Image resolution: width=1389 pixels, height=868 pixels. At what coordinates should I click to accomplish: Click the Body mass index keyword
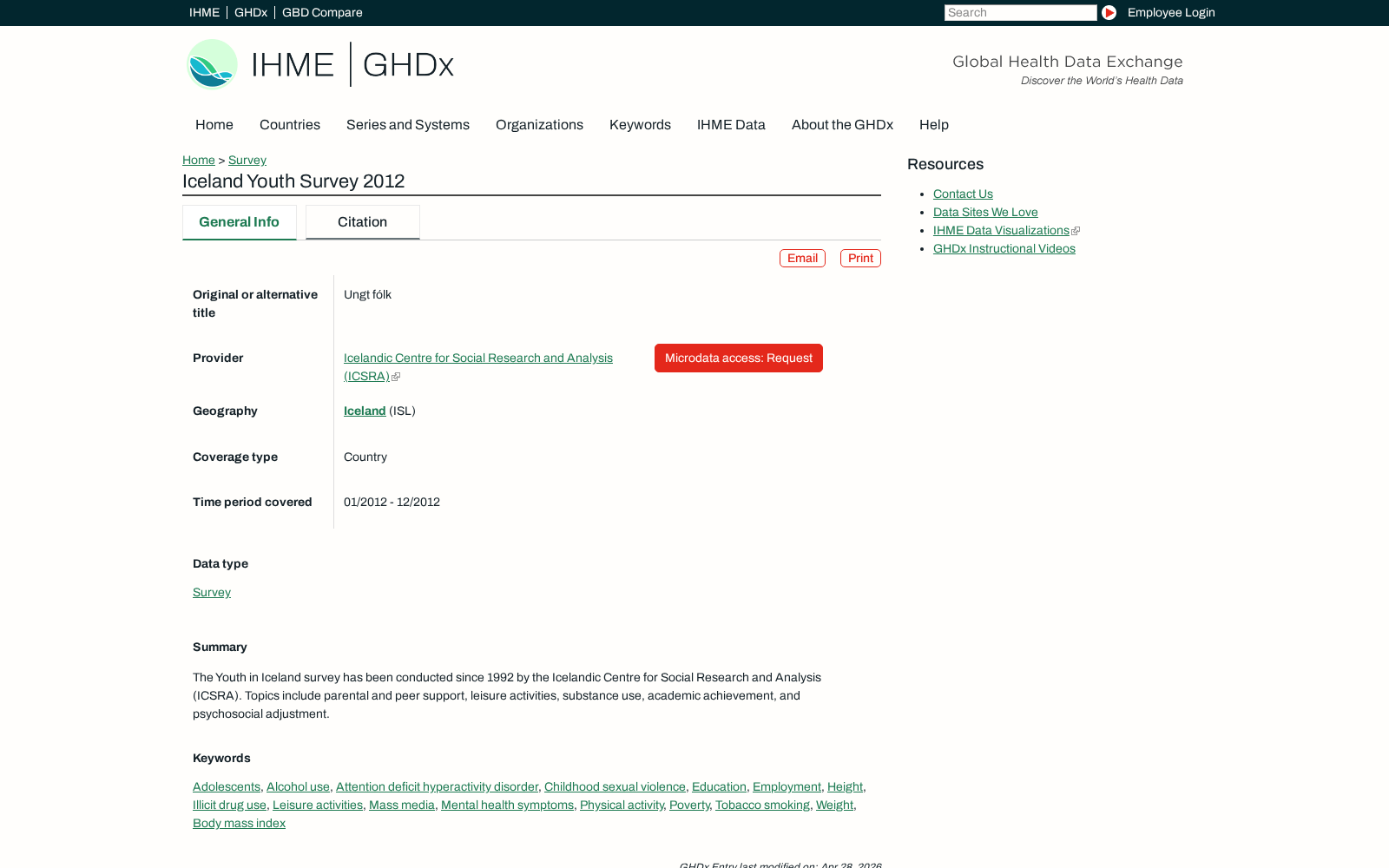point(239,823)
